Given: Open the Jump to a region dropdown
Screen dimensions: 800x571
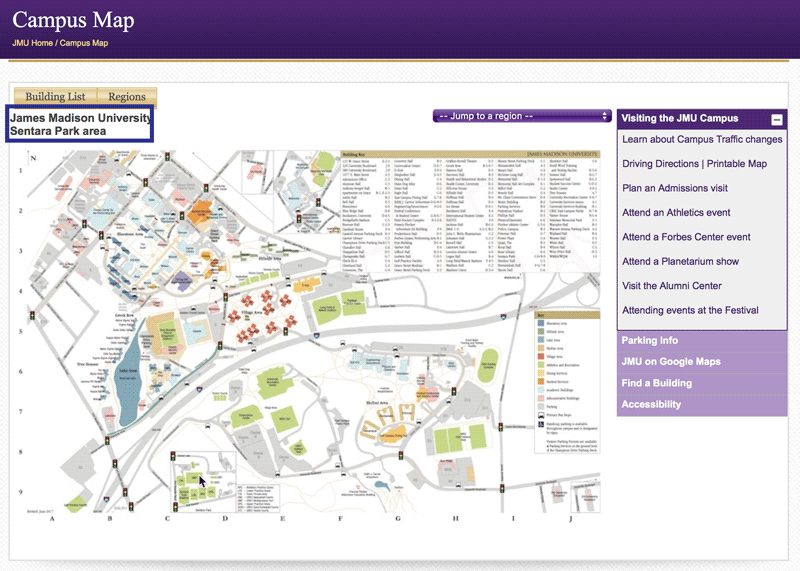Looking at the screenshot, I should coord(521,116).
